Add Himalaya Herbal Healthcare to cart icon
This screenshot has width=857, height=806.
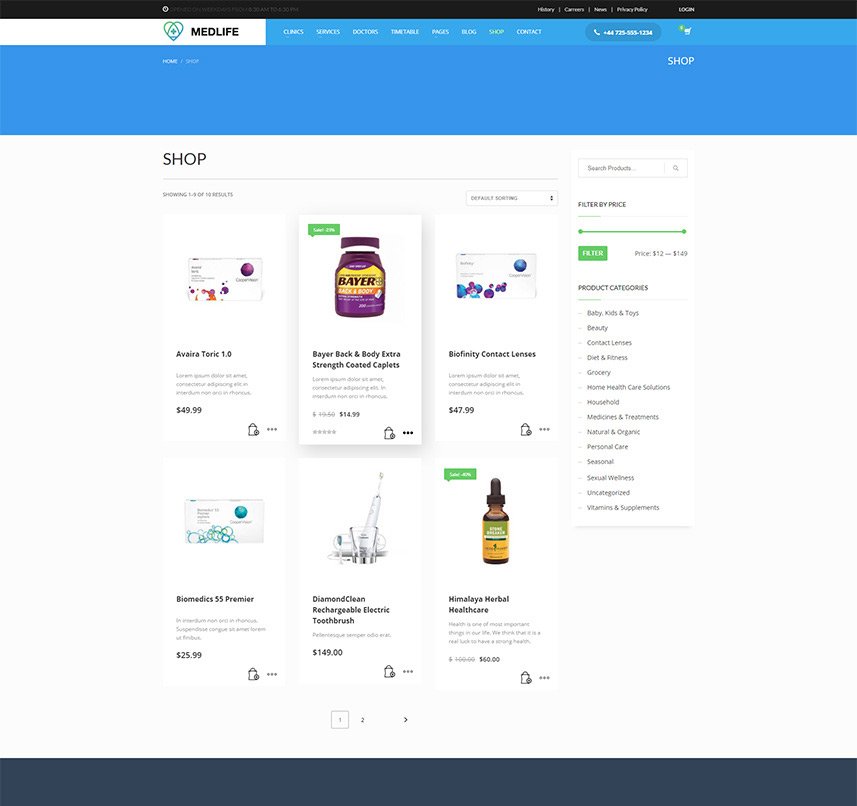526,678
